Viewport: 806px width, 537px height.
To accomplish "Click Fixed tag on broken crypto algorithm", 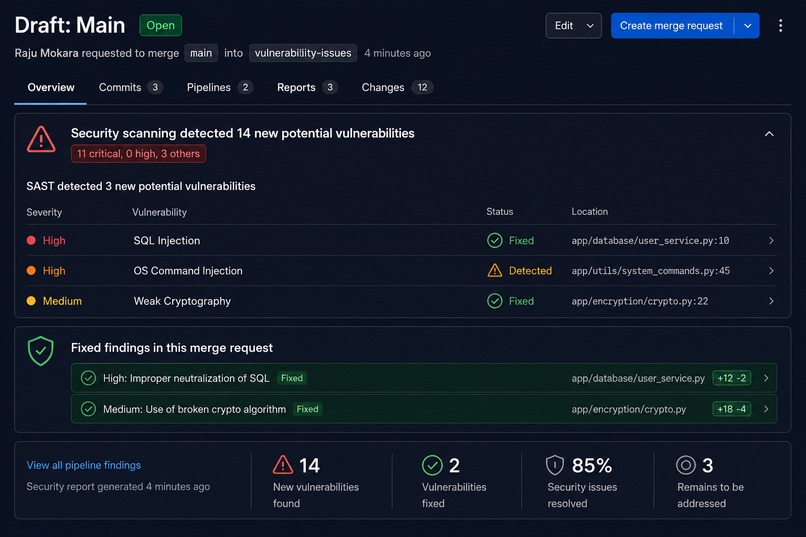I will point(307,409).
